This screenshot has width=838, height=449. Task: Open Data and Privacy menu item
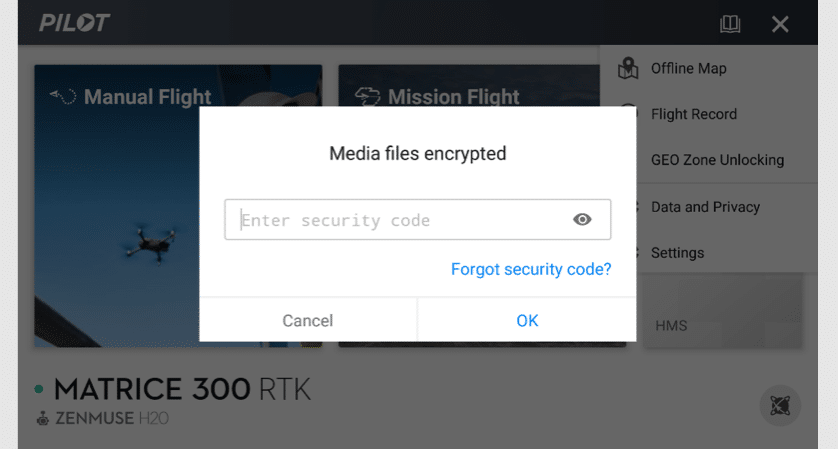coord(705,207)
